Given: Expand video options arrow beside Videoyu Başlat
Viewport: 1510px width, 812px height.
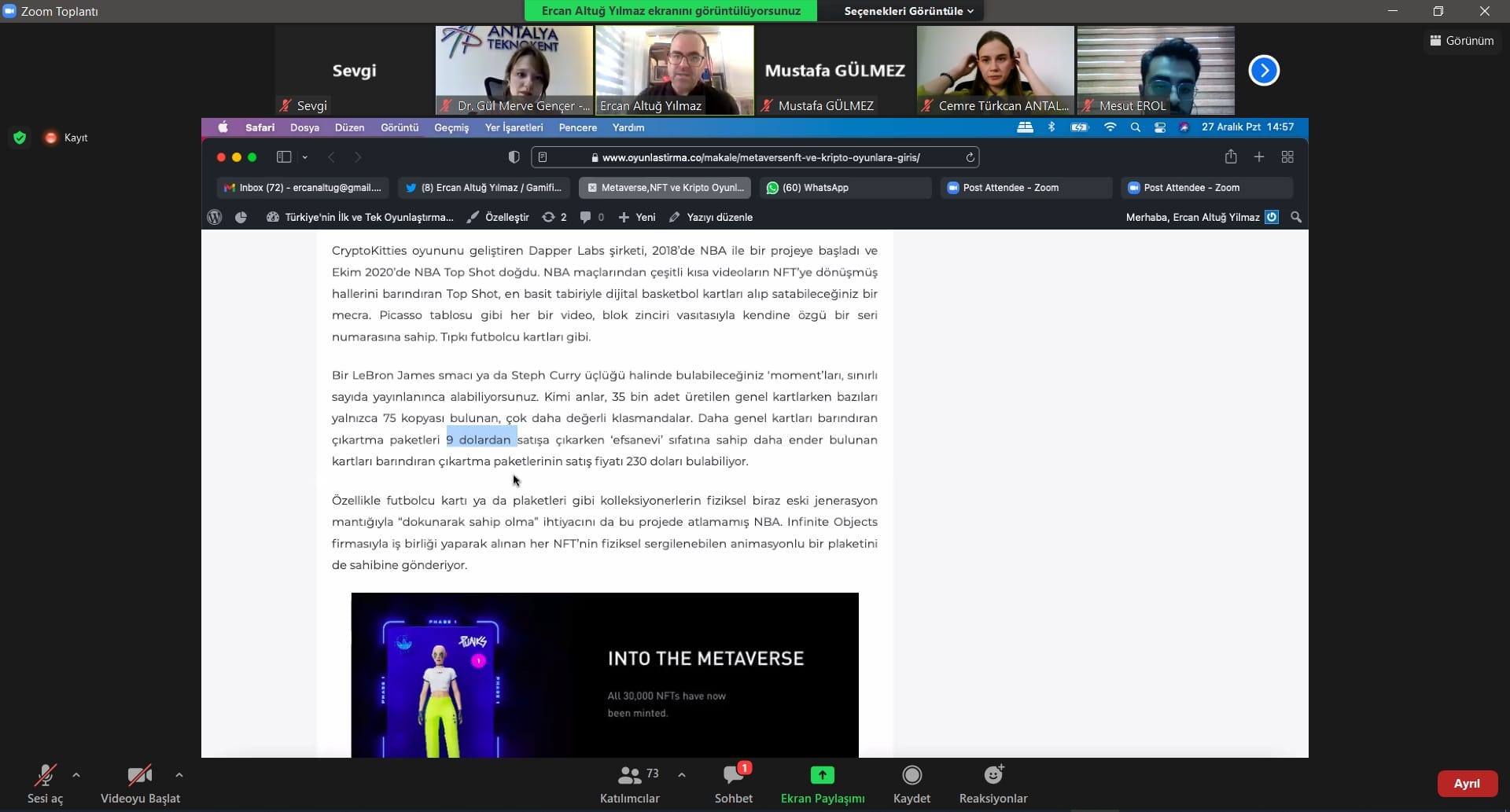Looking at the screenshot, I should point(179,775).
